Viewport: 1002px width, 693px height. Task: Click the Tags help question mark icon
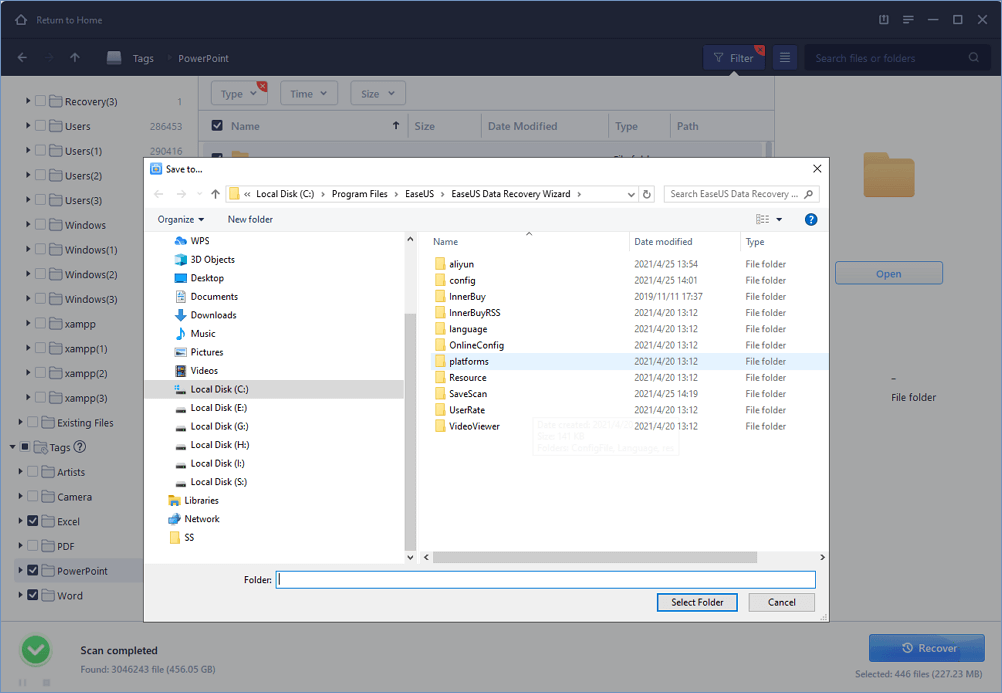coord(80,447)
